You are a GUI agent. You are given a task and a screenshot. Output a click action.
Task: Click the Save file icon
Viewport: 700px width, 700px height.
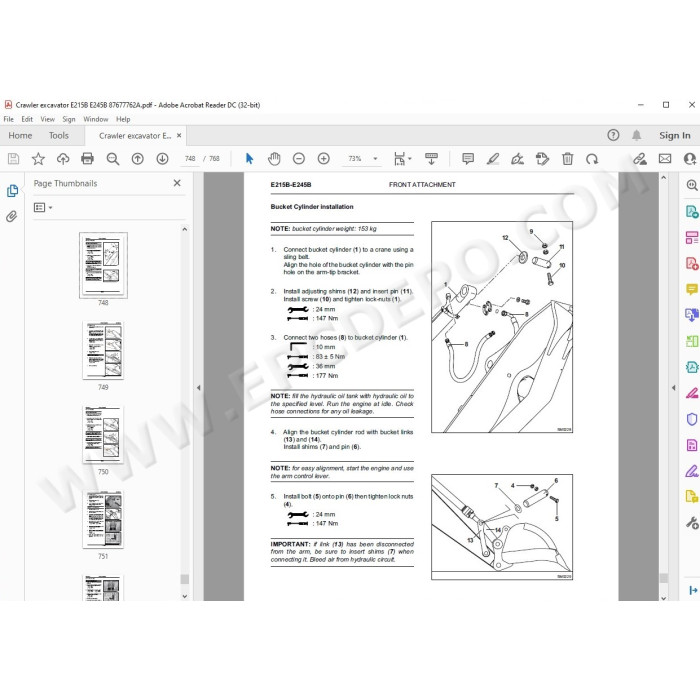point(13,158)
